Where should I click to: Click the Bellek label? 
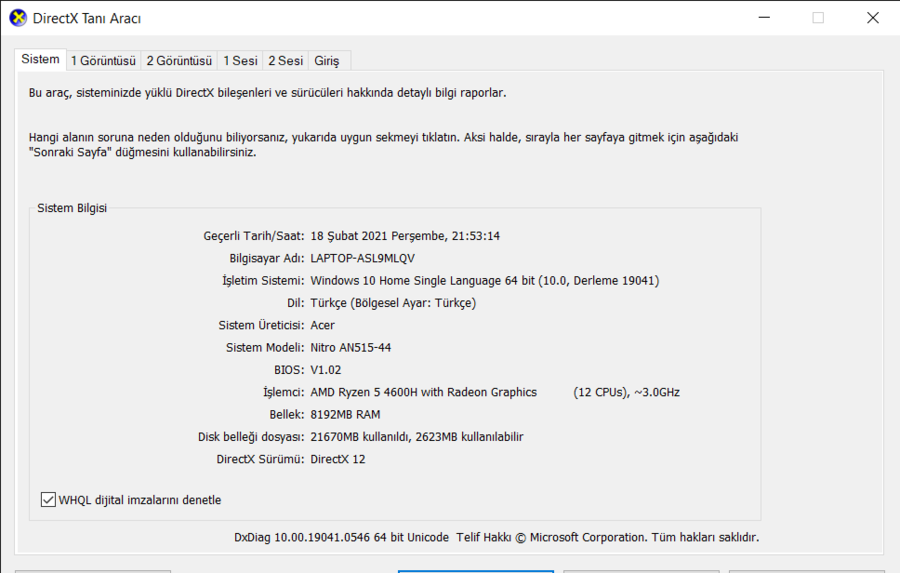coord(286,415)
